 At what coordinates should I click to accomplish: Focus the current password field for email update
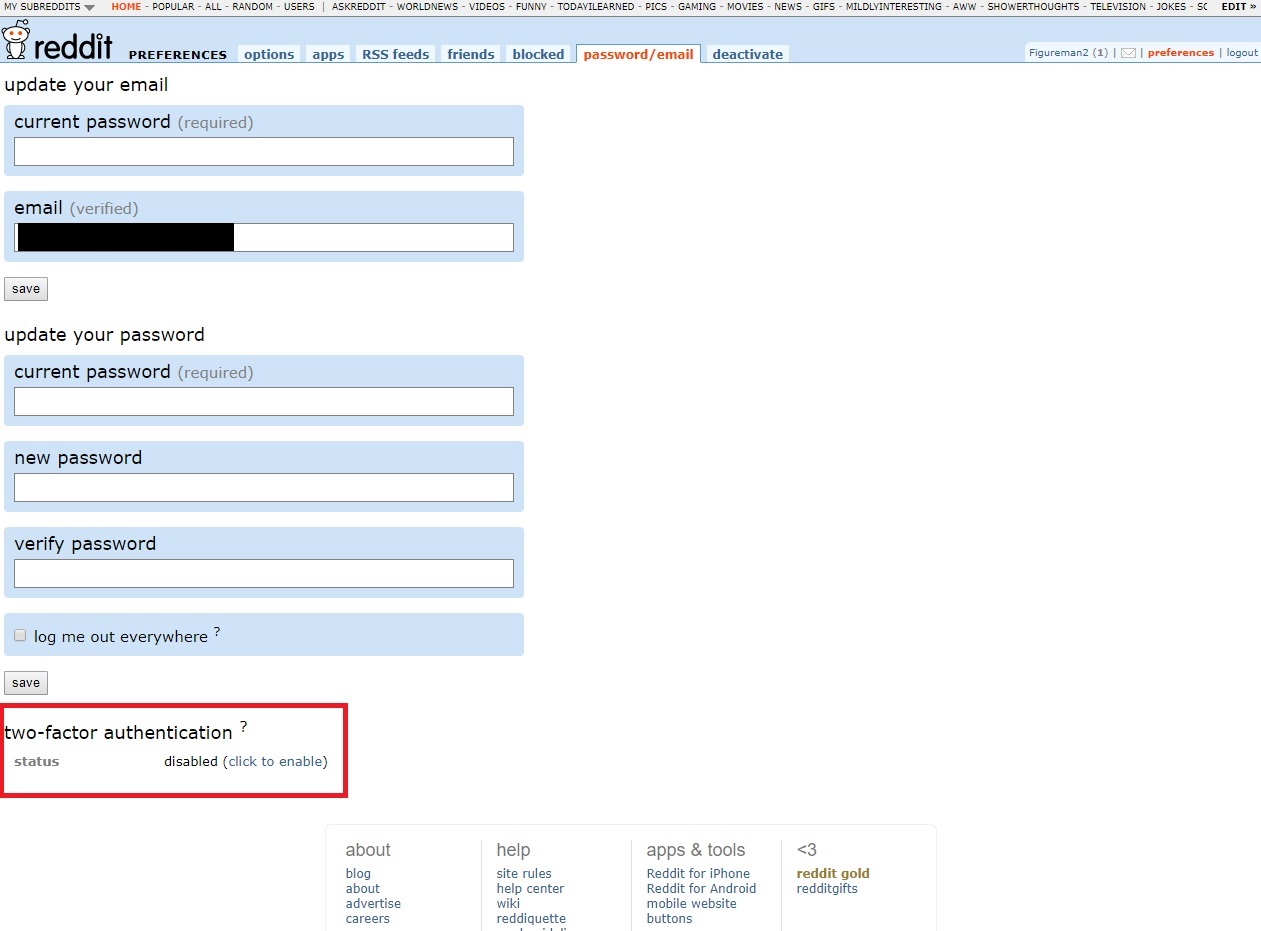(264, 151)
